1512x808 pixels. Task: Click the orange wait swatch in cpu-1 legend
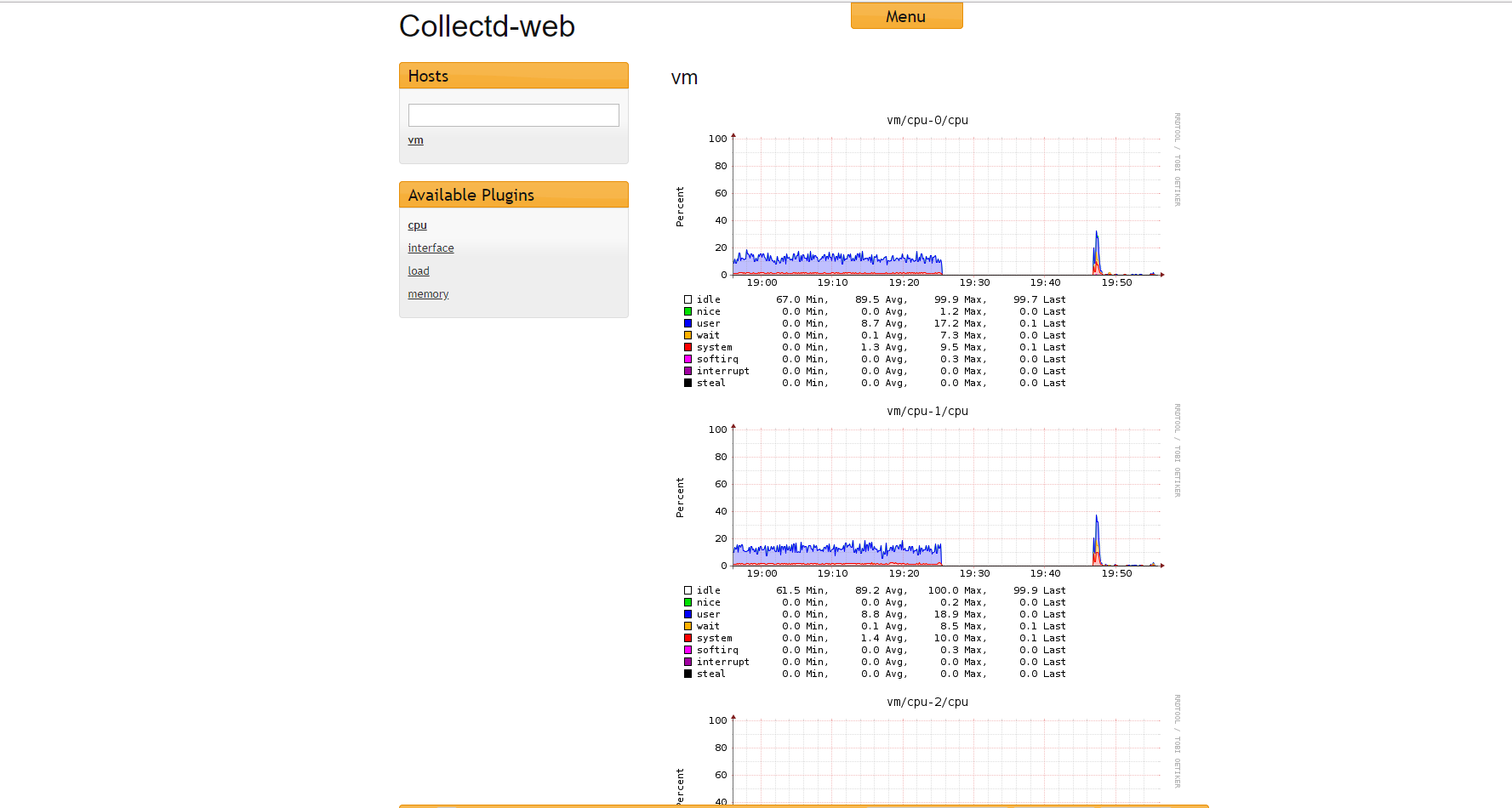(x=688, y=626)
